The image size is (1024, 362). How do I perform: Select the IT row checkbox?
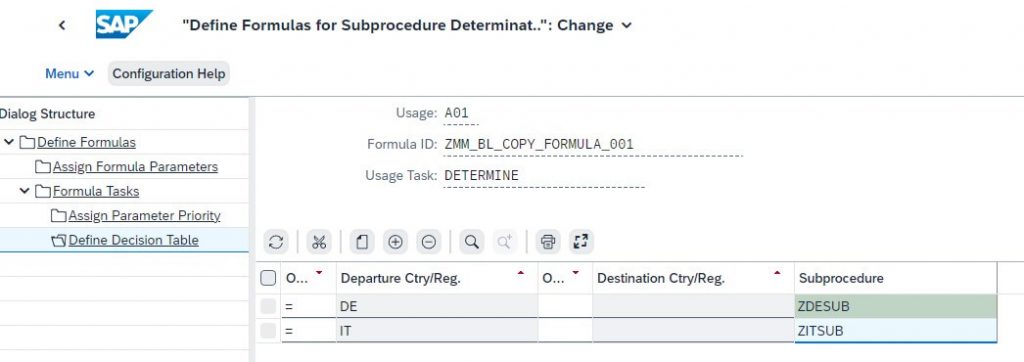pyautogui.click(x=268, y=331)
